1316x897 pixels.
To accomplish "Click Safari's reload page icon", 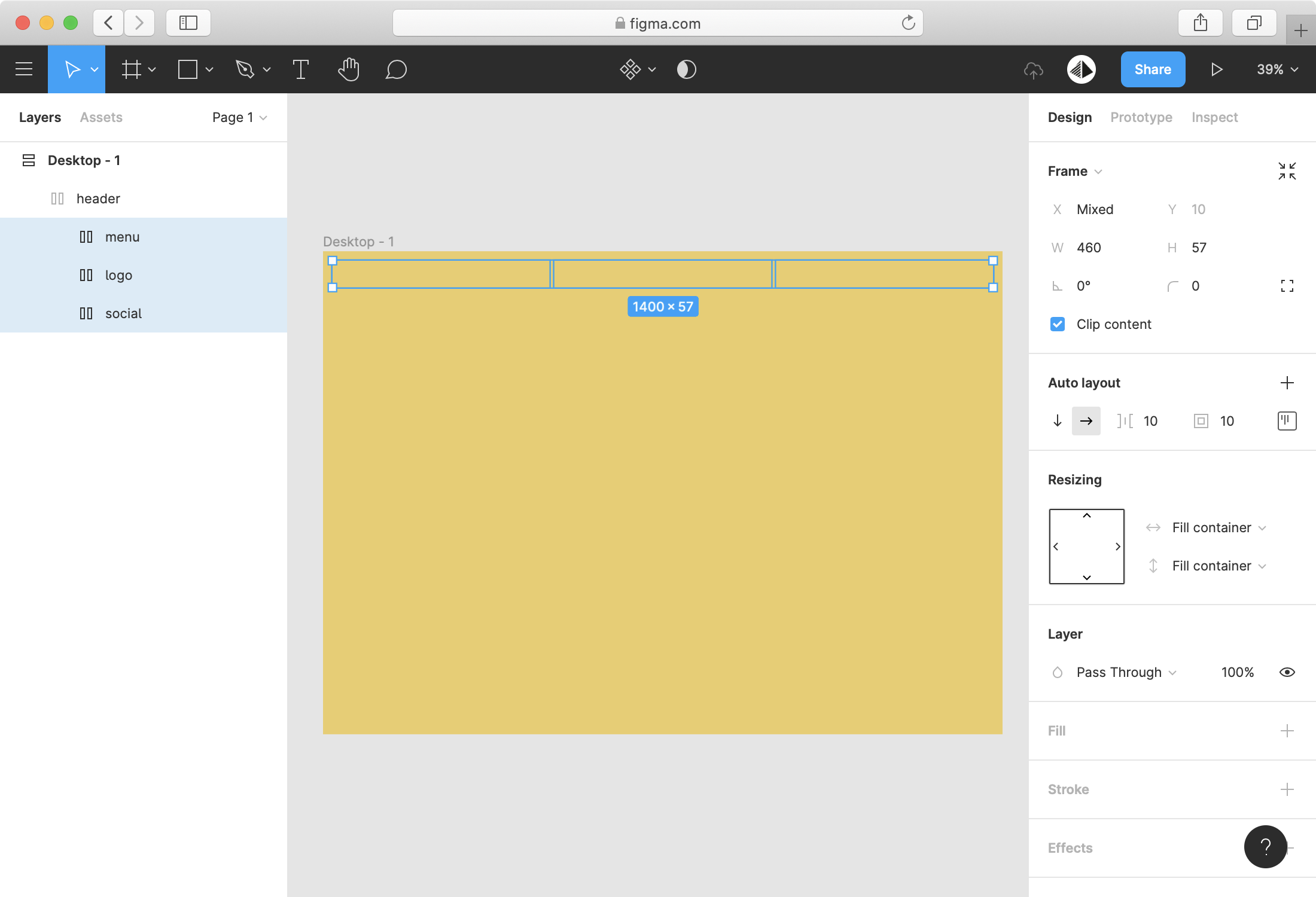I will click(x=908, y=23).
